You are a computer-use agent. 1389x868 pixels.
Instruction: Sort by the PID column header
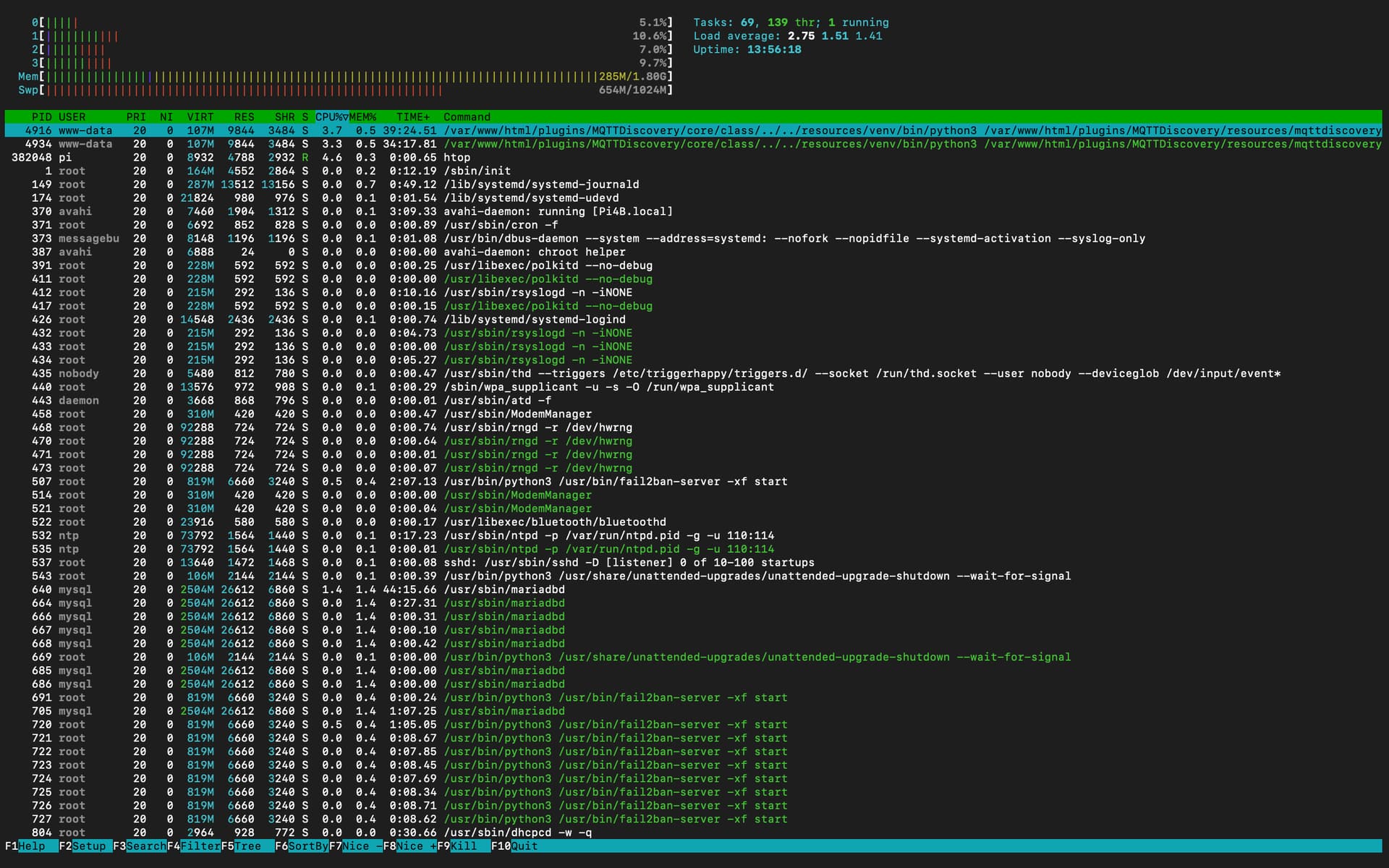(x=41, y=116)
